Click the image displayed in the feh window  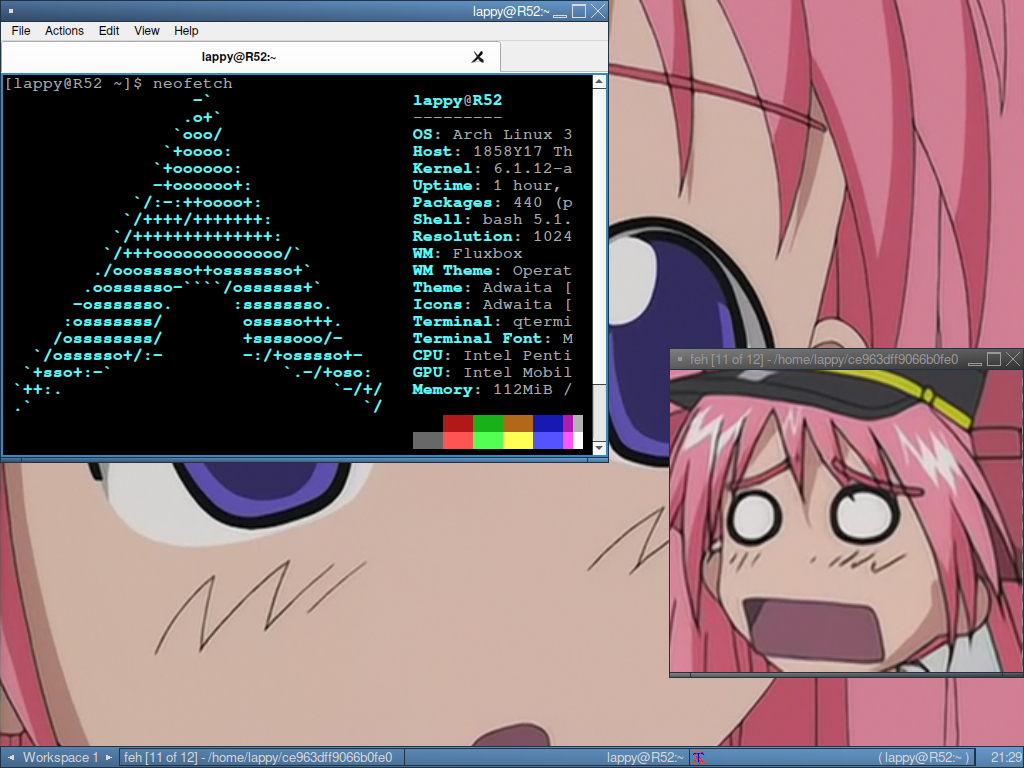pyautogui.click(x=846, y=520)
